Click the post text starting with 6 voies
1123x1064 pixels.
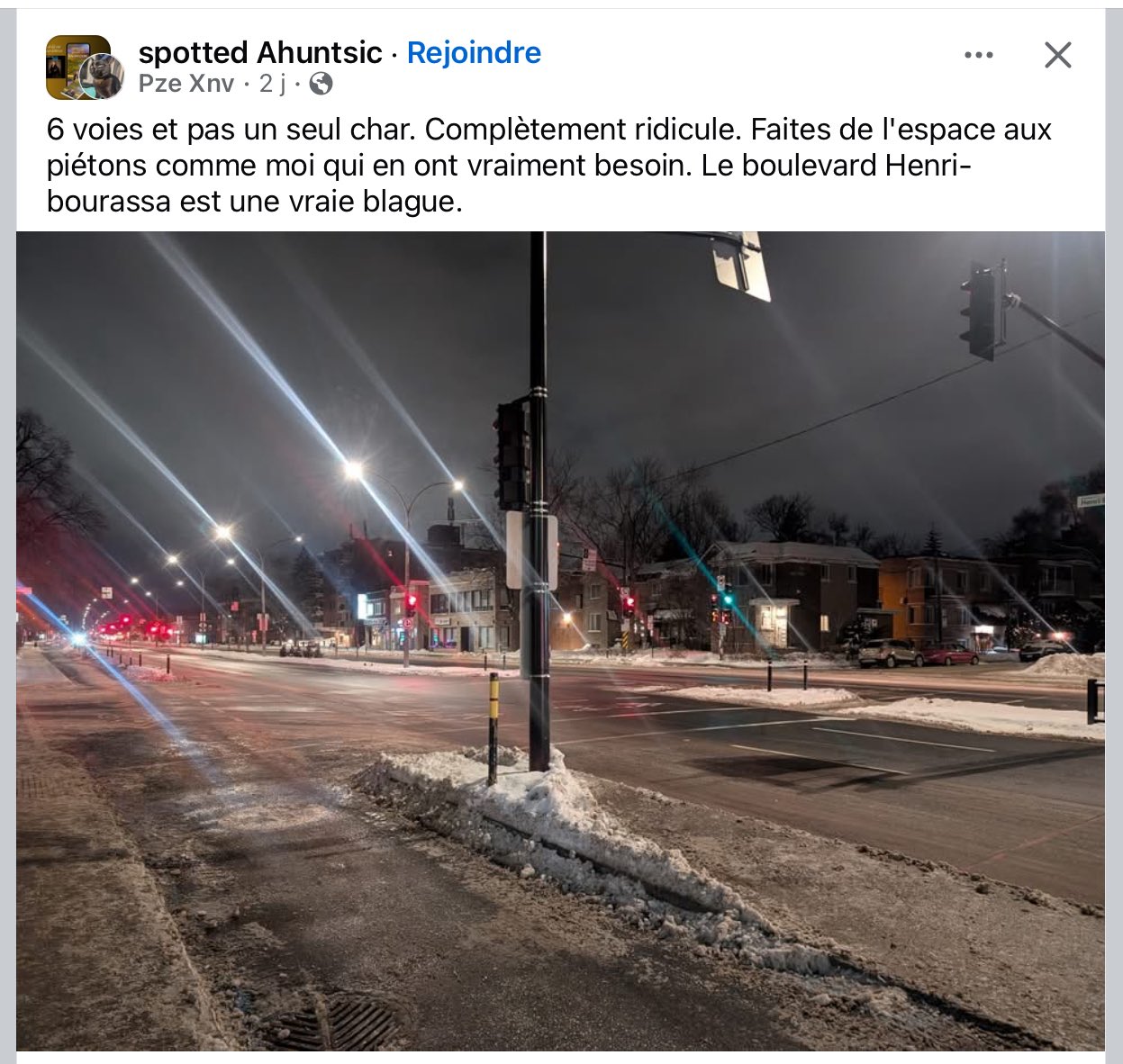[549, 166]
